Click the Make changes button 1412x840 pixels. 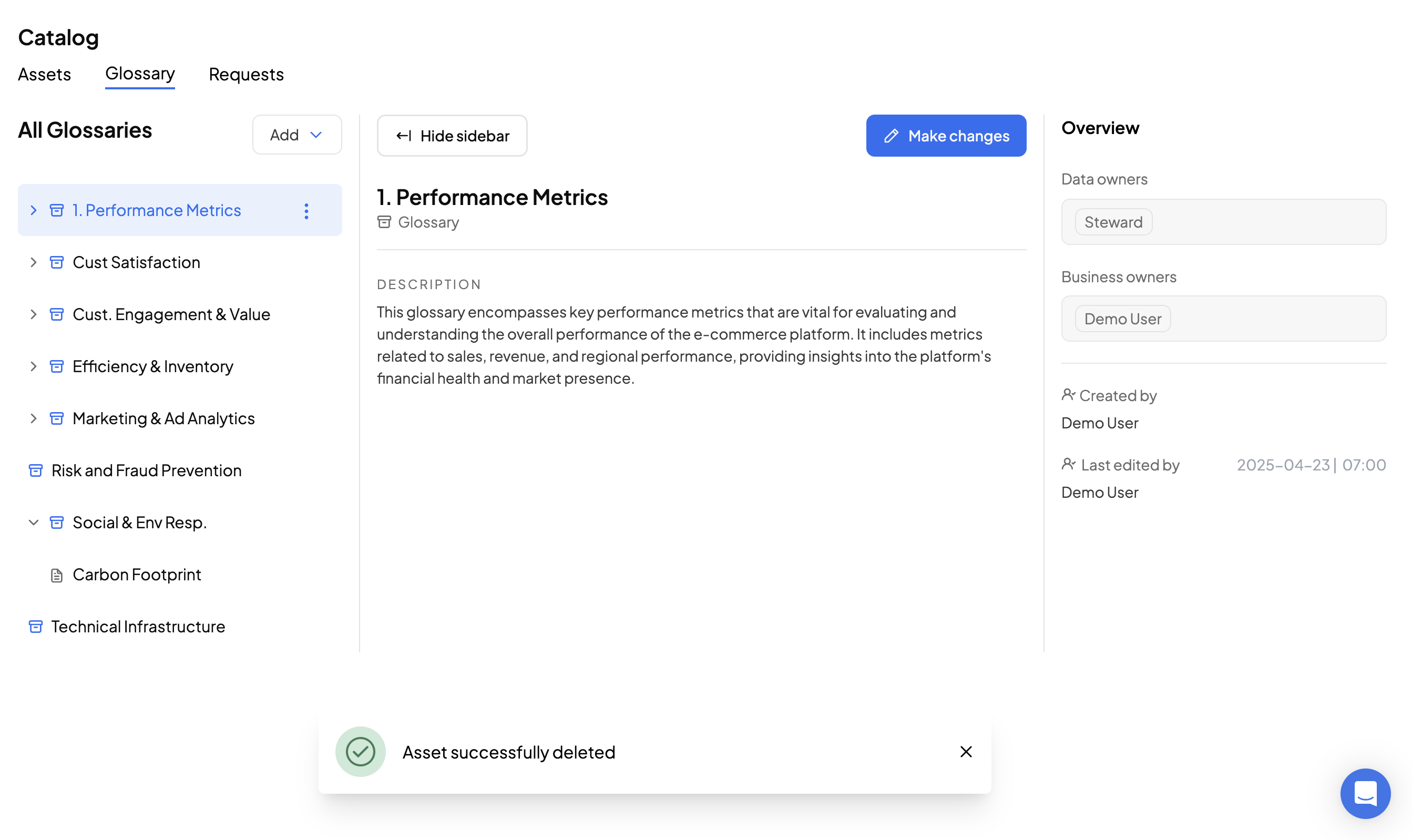coord(946,136)
